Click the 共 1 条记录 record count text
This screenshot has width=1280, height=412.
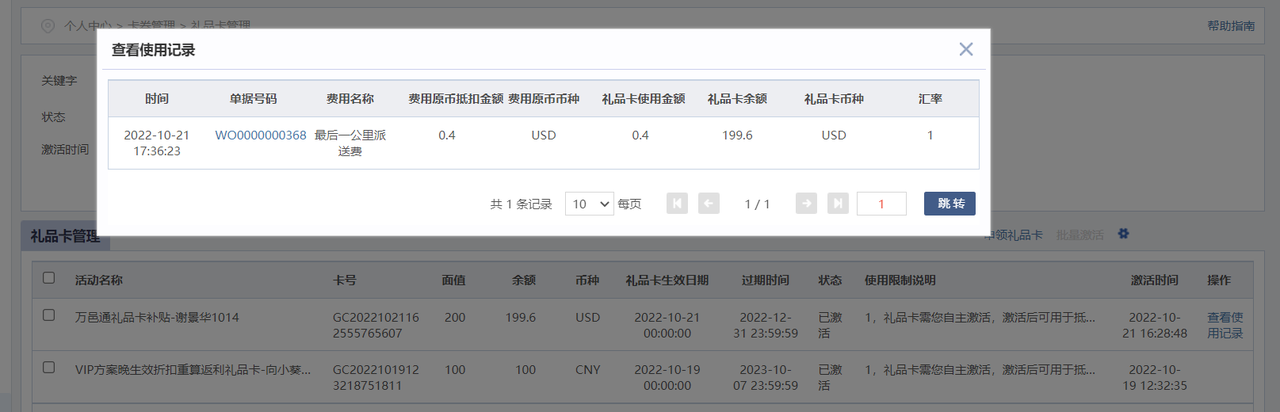(x=521, y=203)
